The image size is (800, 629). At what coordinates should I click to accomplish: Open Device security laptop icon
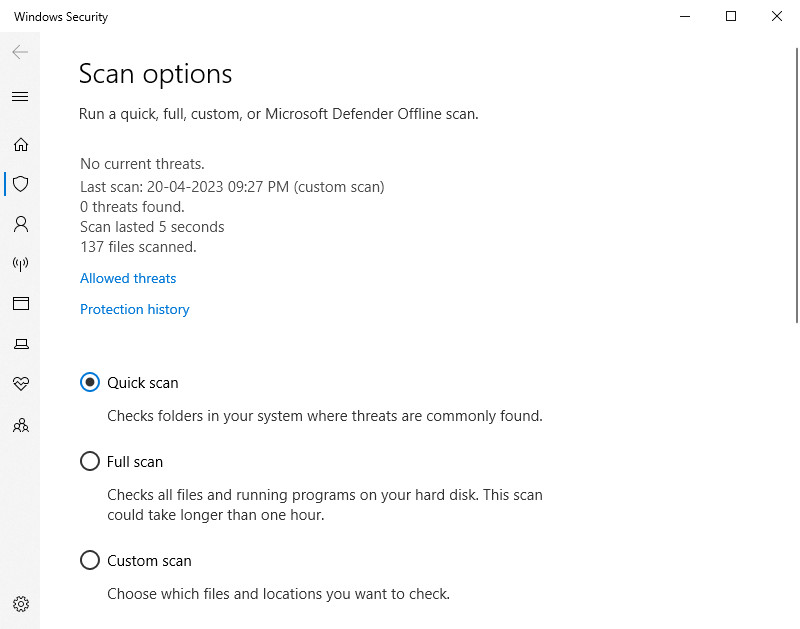pos(20,344)
